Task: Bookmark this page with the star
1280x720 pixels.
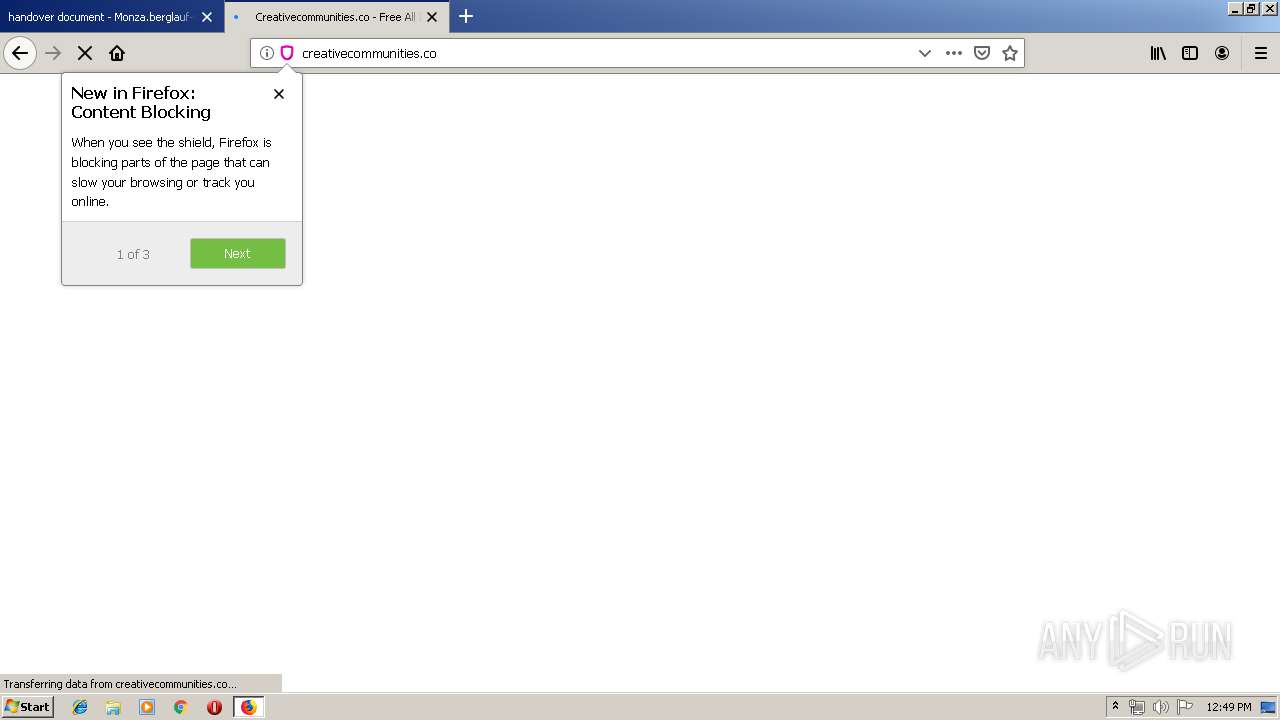Action: point(1010,53)
